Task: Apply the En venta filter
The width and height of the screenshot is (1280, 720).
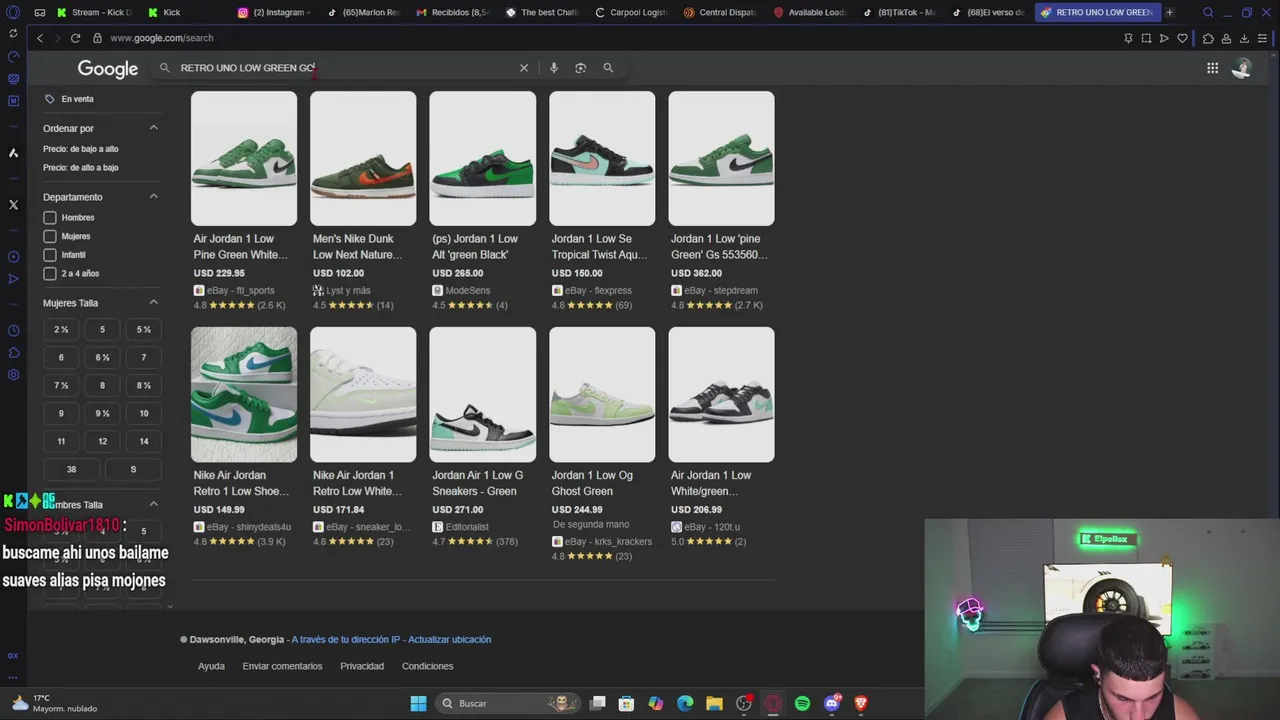Action: (x=69, y=99)
